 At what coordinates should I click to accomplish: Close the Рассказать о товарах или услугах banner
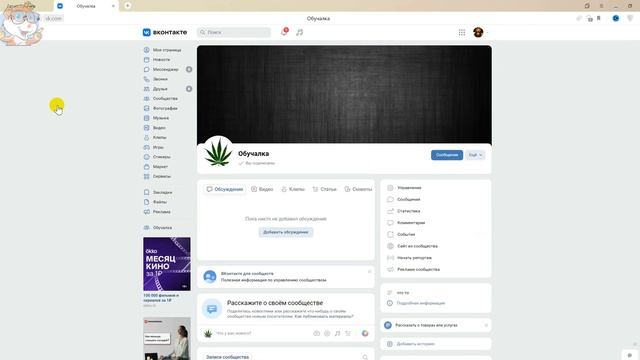(486, 325)
